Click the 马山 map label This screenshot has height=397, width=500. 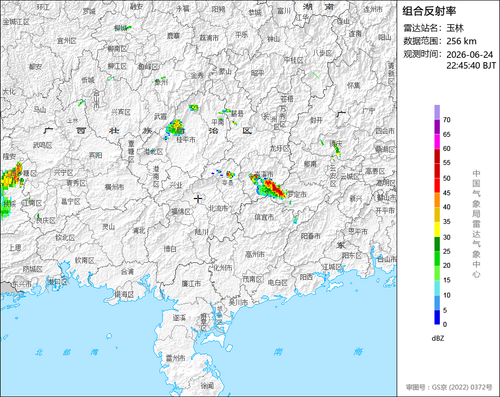(x=40, y=109)
